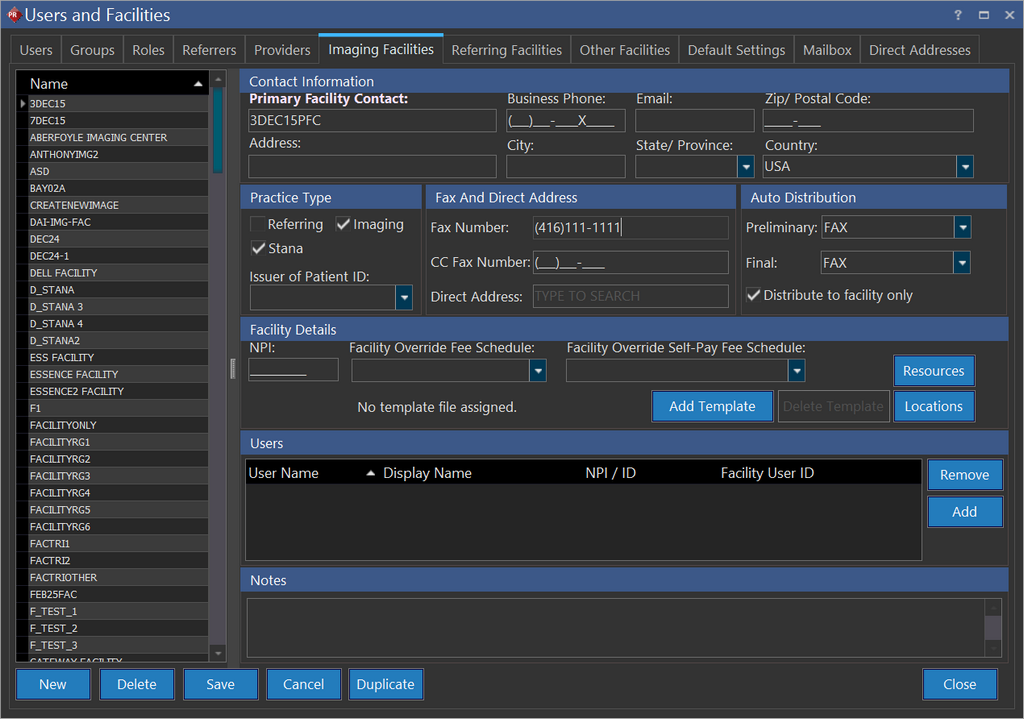Expand the Preliminary auto distribution dropdown
Screen dimensions: 1024x719
click(961, 228)
